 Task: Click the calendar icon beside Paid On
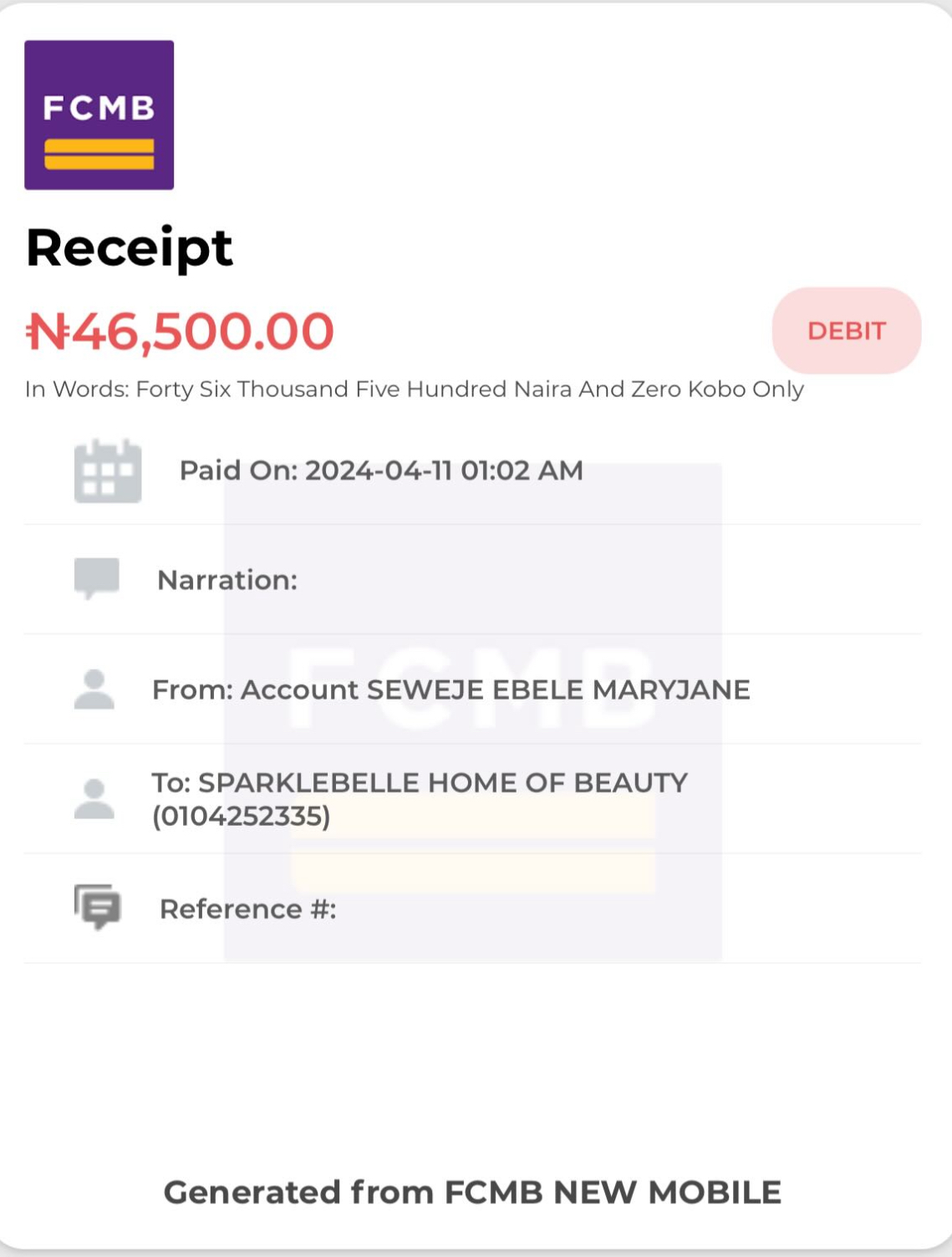[x=108, y=471]
